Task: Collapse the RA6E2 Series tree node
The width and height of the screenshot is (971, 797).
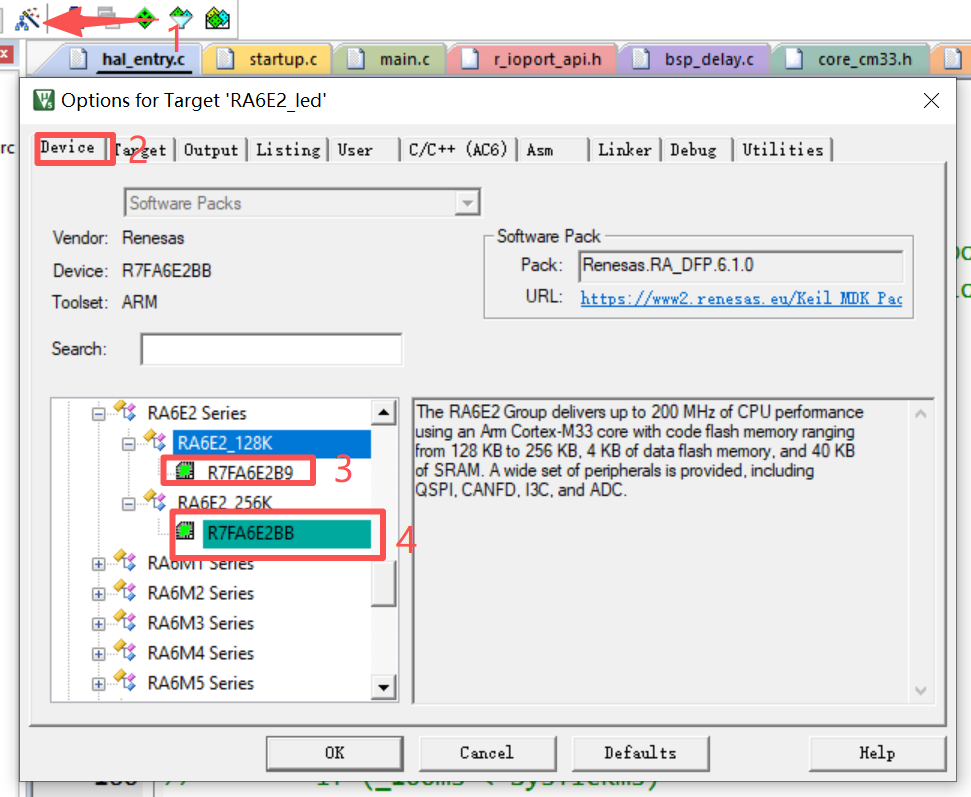Action: (98, 414)
